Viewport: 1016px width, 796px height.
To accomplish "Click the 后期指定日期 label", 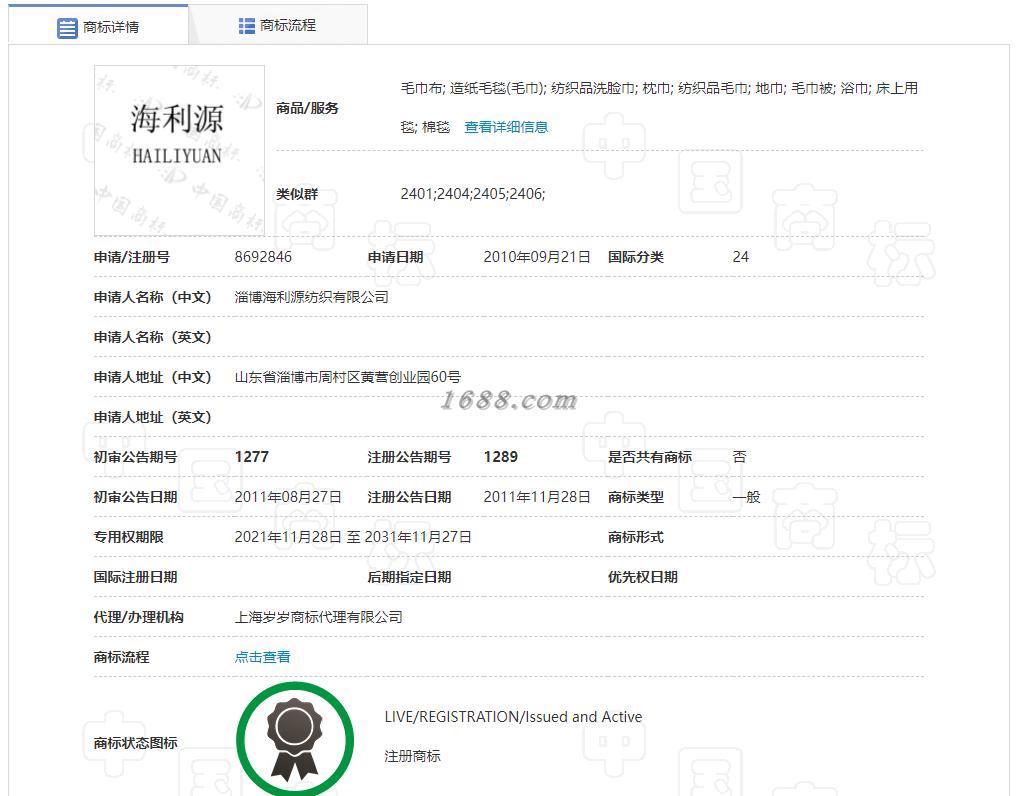I will click(x=410, y=577).
